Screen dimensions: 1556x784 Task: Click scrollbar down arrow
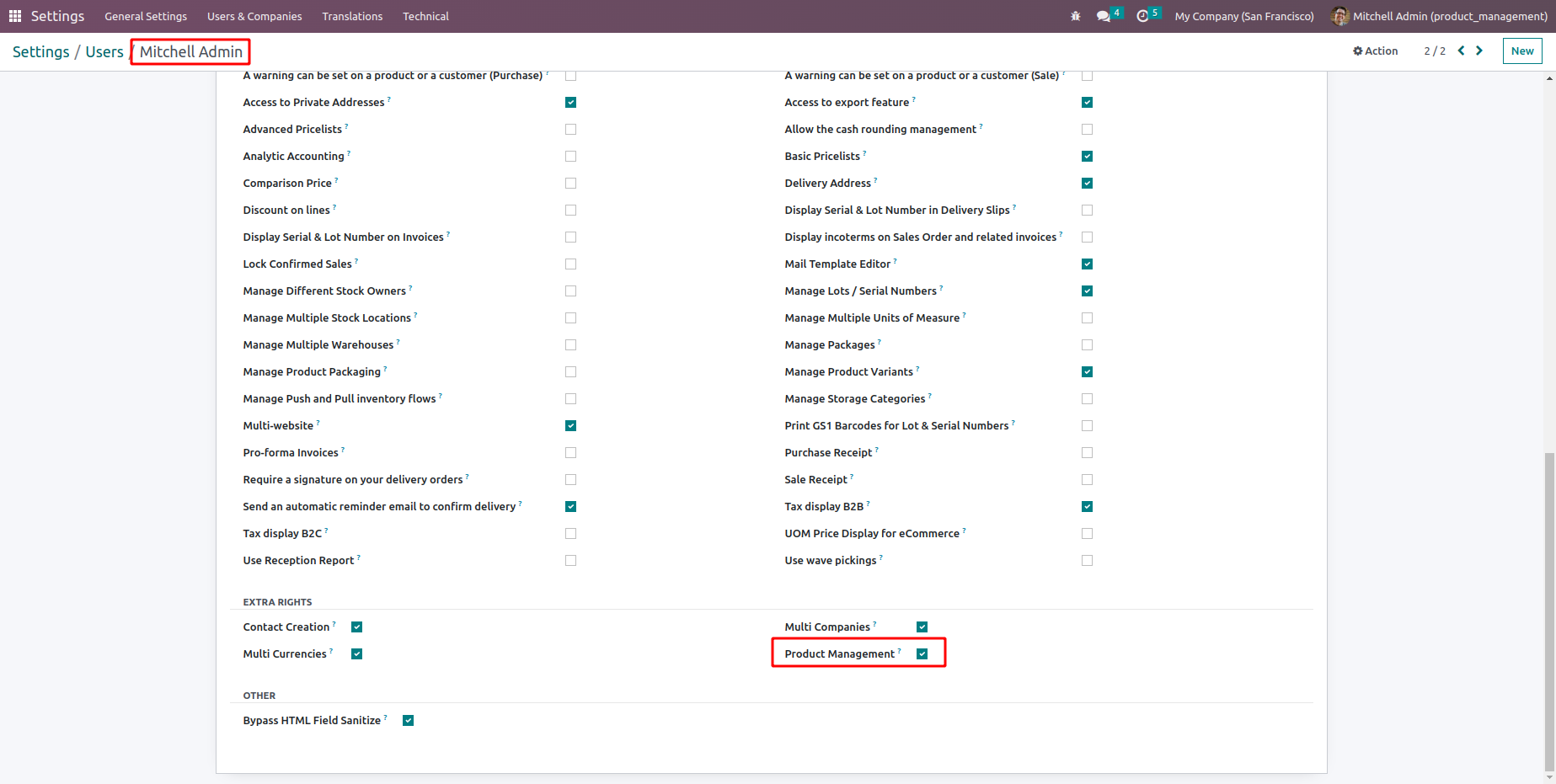click(x=1549, y=778)
